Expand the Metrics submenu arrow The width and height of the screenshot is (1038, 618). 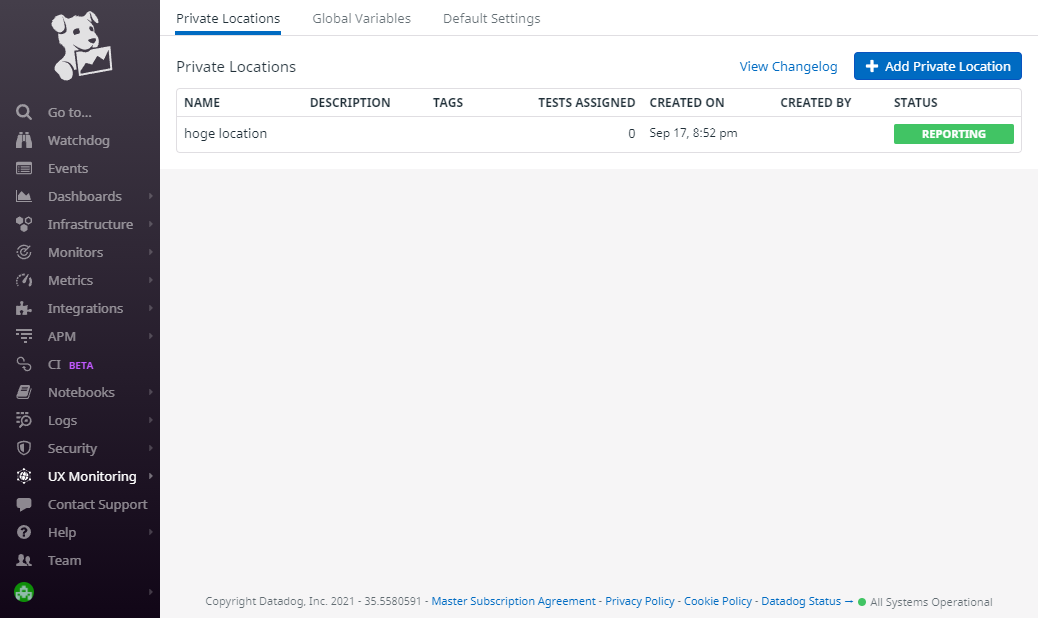pos(151,280)
